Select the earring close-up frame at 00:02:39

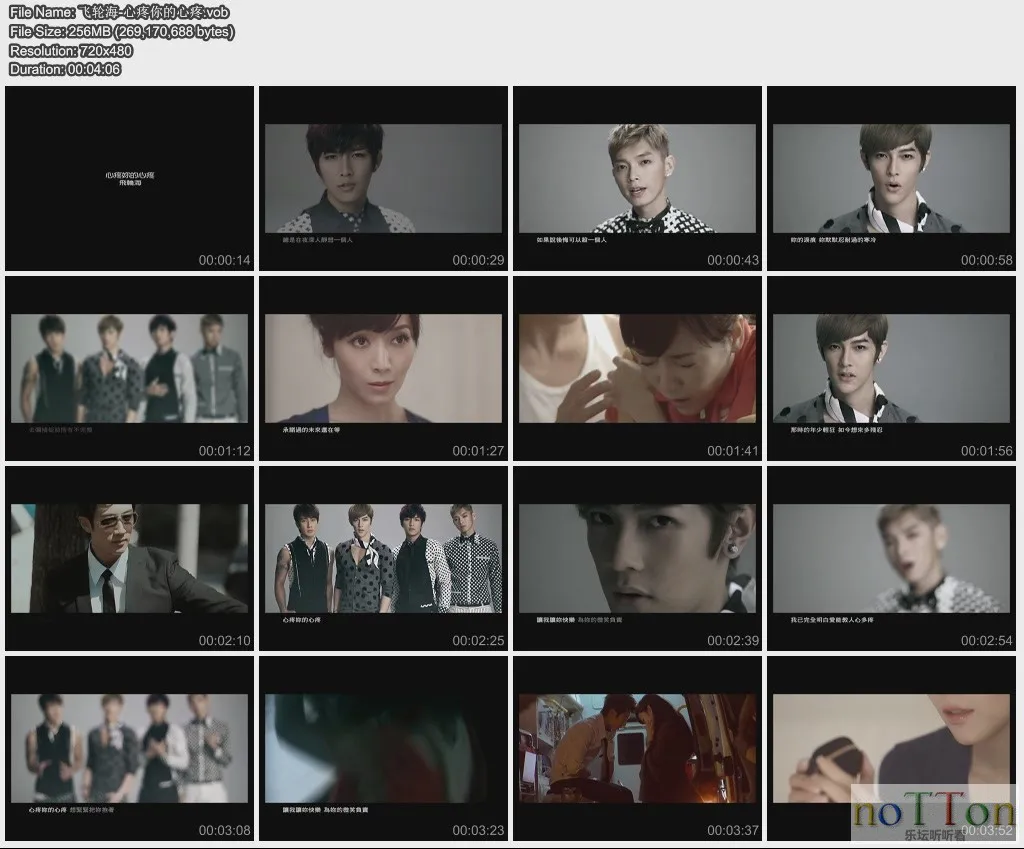point(637,558)
